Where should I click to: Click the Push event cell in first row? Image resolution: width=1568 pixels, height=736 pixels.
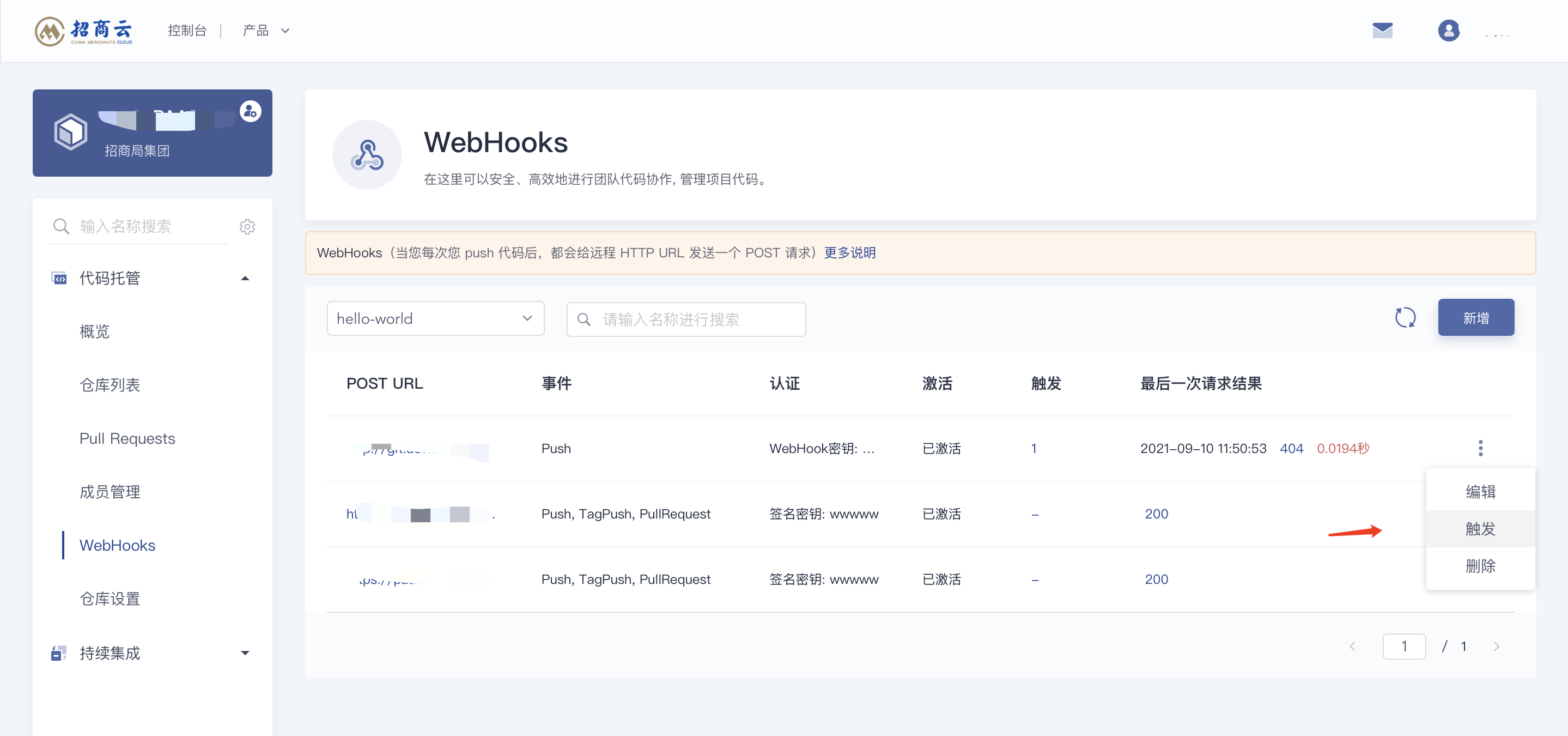556,449
